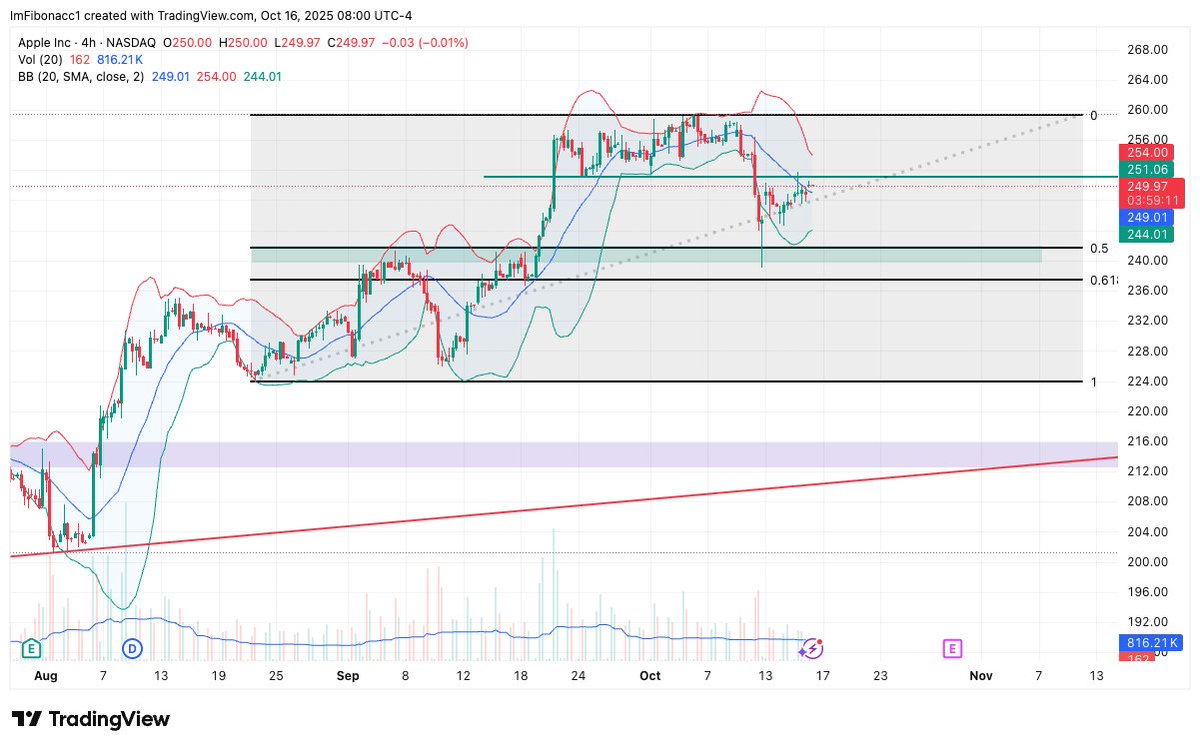Click the green earnings E marker in August

[x=32, y=649]
